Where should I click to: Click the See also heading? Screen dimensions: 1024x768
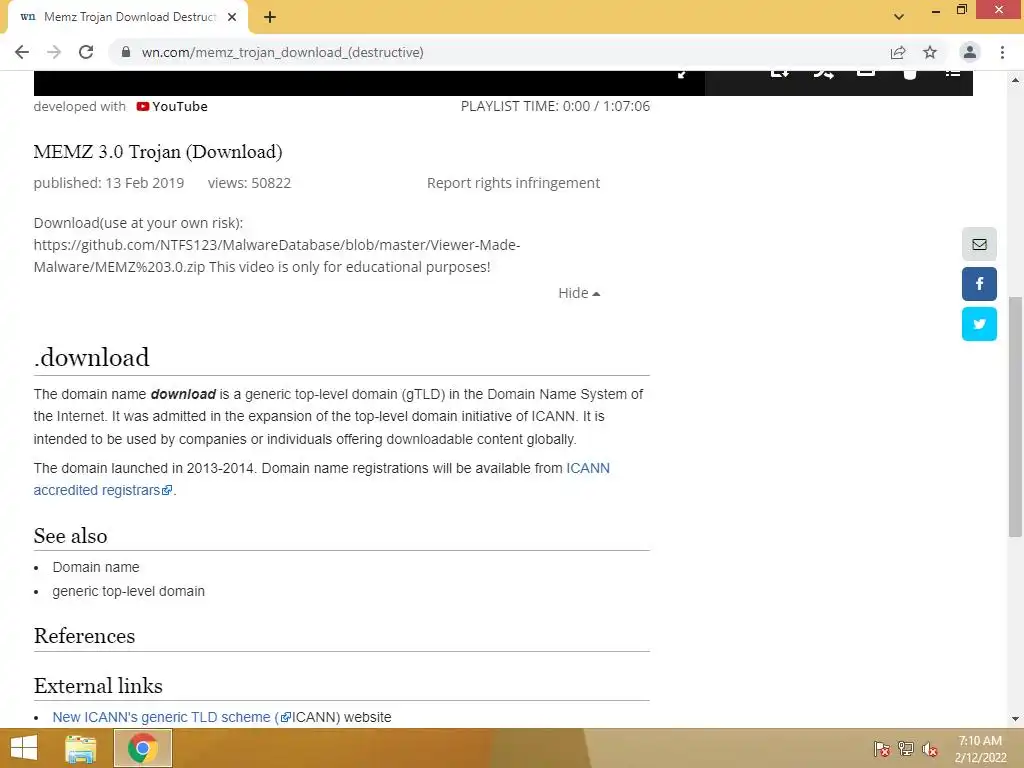point(71,536)
